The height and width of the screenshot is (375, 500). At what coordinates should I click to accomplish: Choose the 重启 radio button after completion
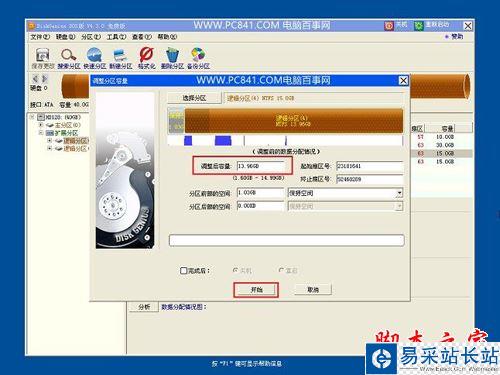pos(281,270)
